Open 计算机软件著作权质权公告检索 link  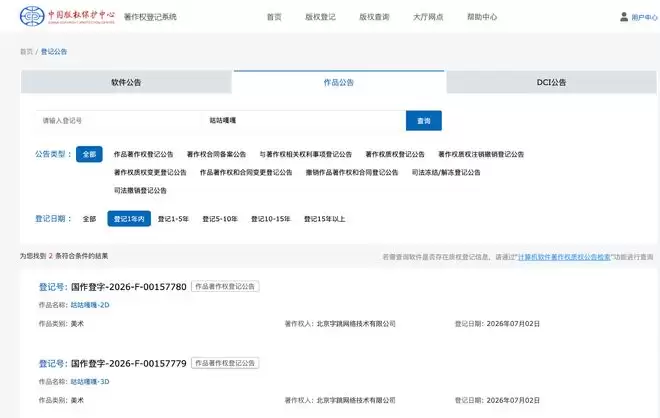[564, 257]
